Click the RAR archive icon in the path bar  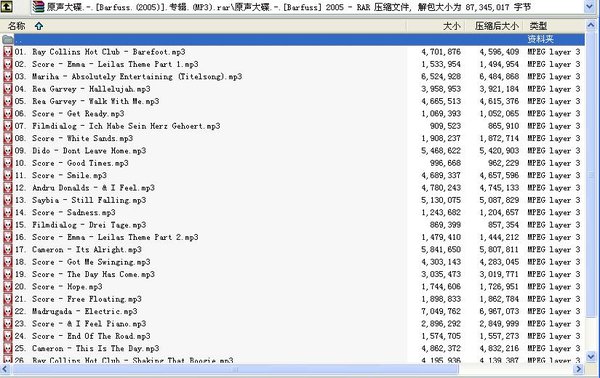38,7
